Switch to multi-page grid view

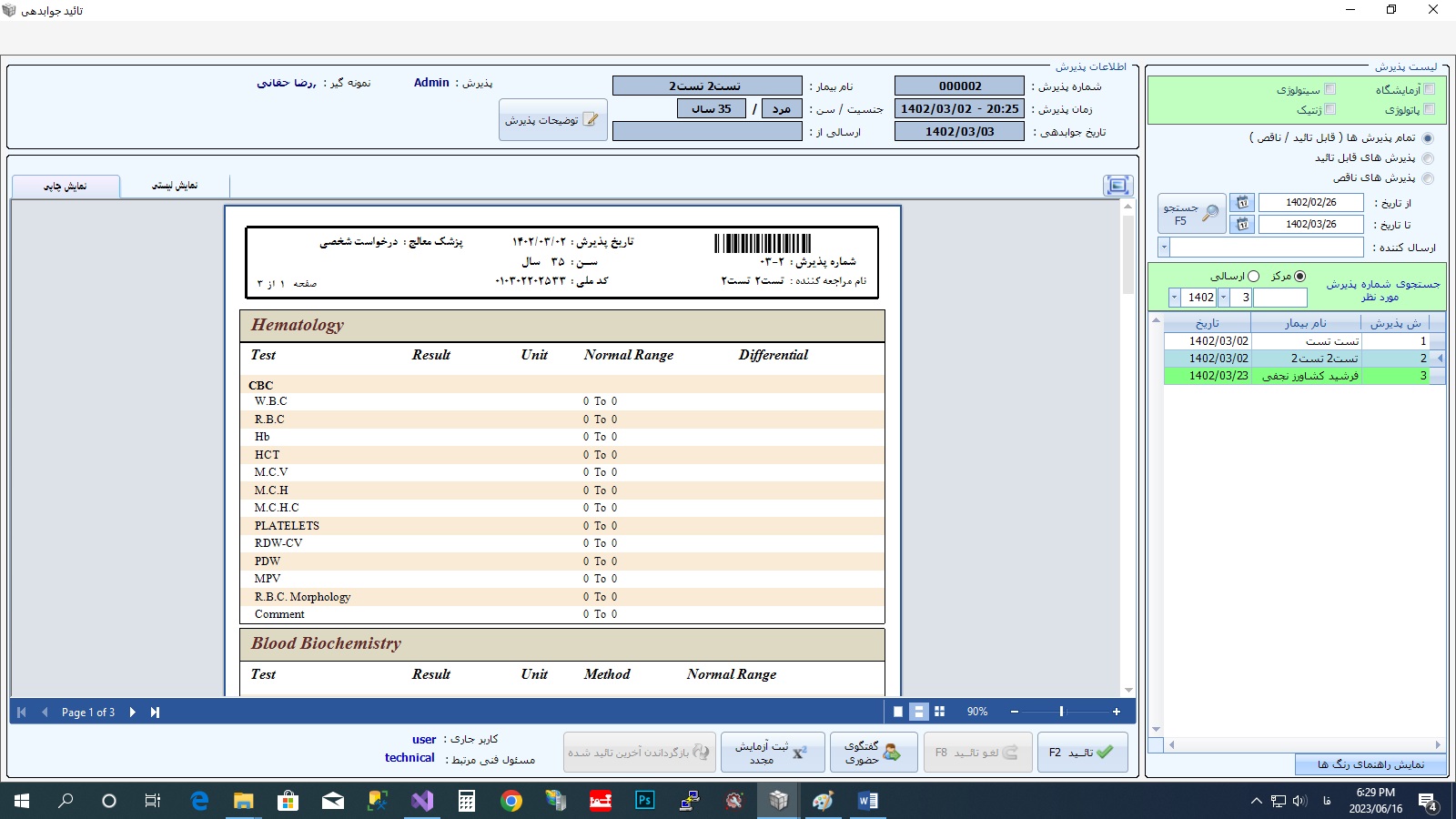click(939, 712)
